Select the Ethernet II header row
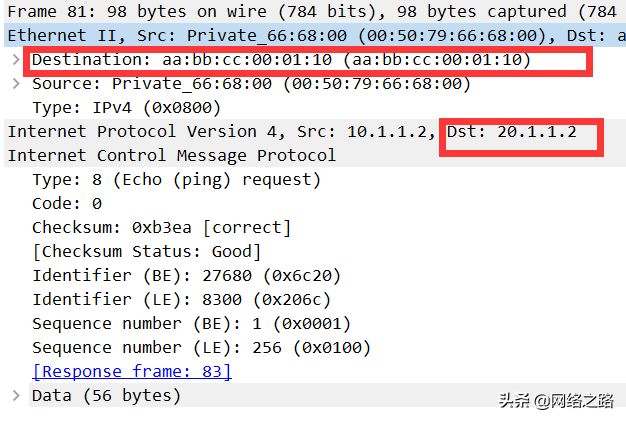Image resolution: width=626 pixels, height=421 pixels. point(315,35)
